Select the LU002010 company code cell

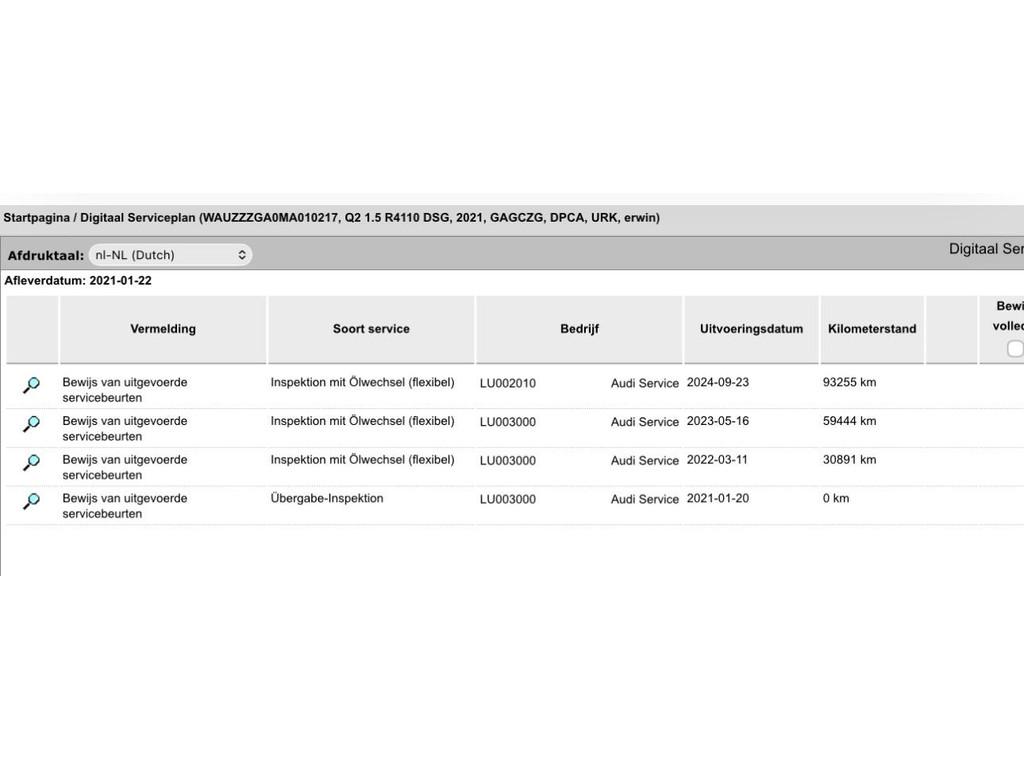point(508,384)
